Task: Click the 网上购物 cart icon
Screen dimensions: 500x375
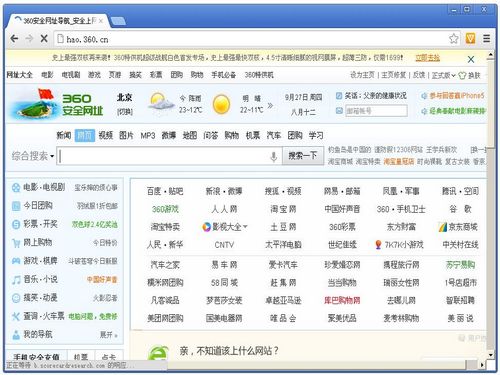Action: coord(16,243)
